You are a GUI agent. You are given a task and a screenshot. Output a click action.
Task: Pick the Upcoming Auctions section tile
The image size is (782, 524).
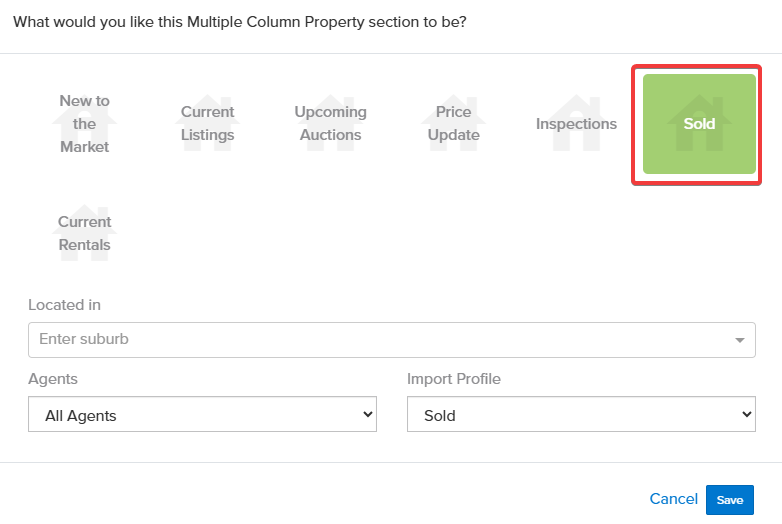pyautogui.click(x=331, y=124)
